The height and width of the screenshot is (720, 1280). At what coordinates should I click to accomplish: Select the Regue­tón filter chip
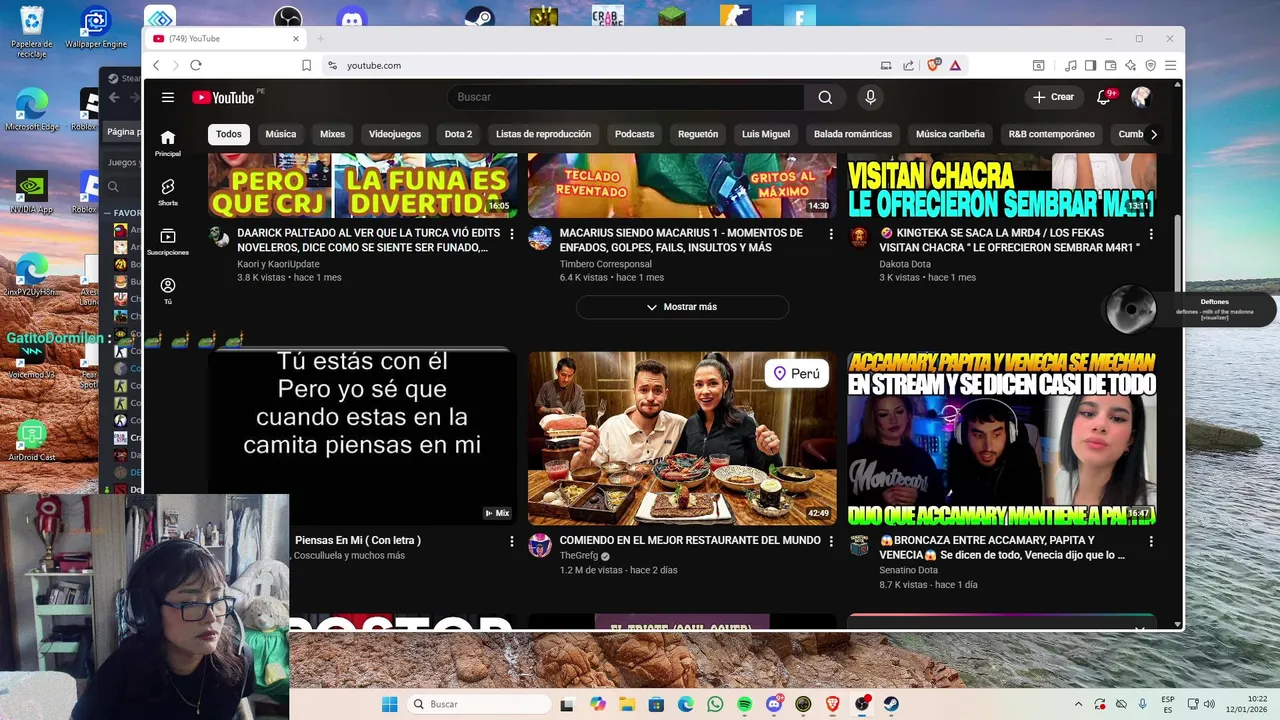click(698, 134)
